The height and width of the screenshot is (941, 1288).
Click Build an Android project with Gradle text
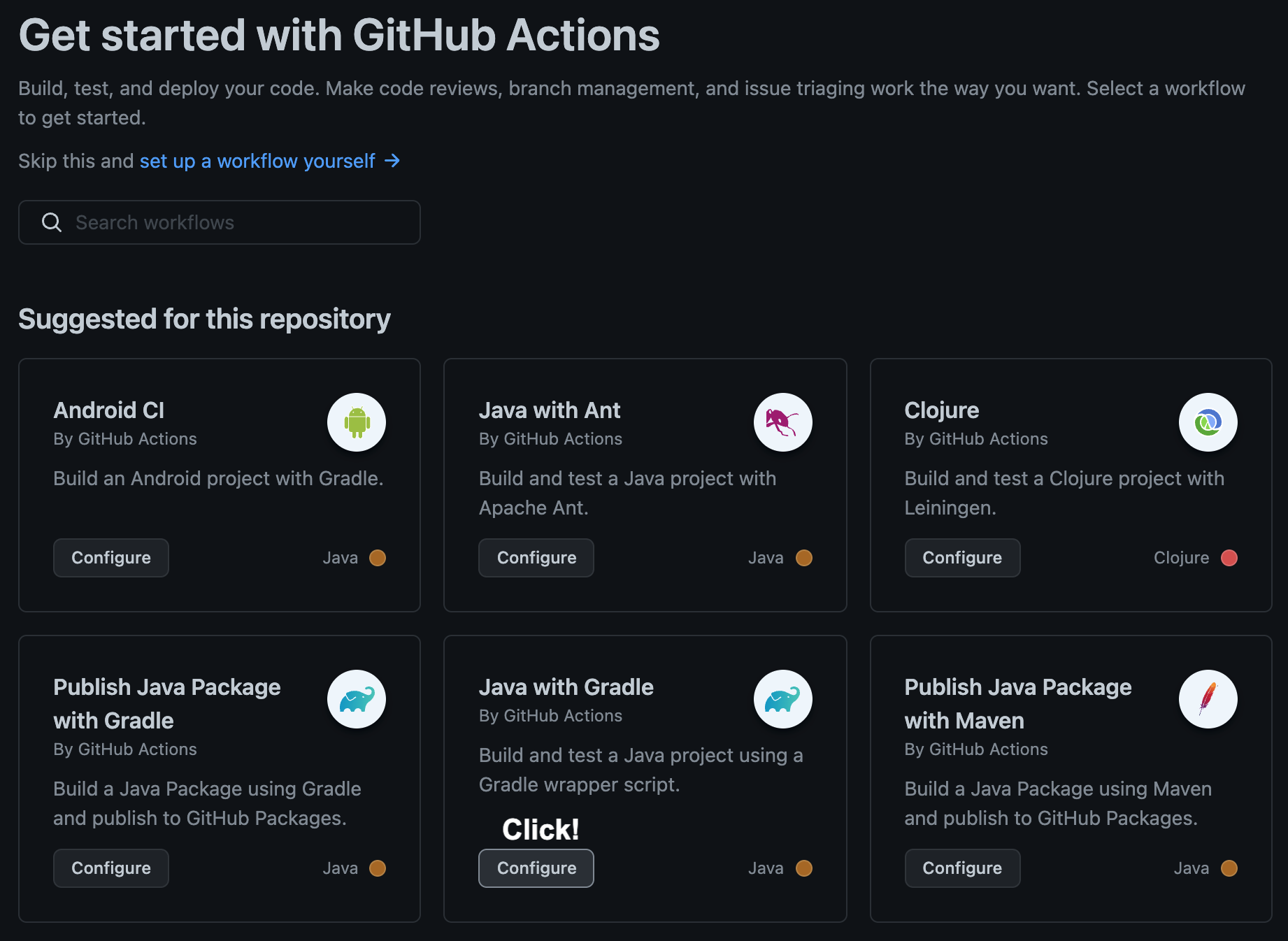(x=218, y=478)
